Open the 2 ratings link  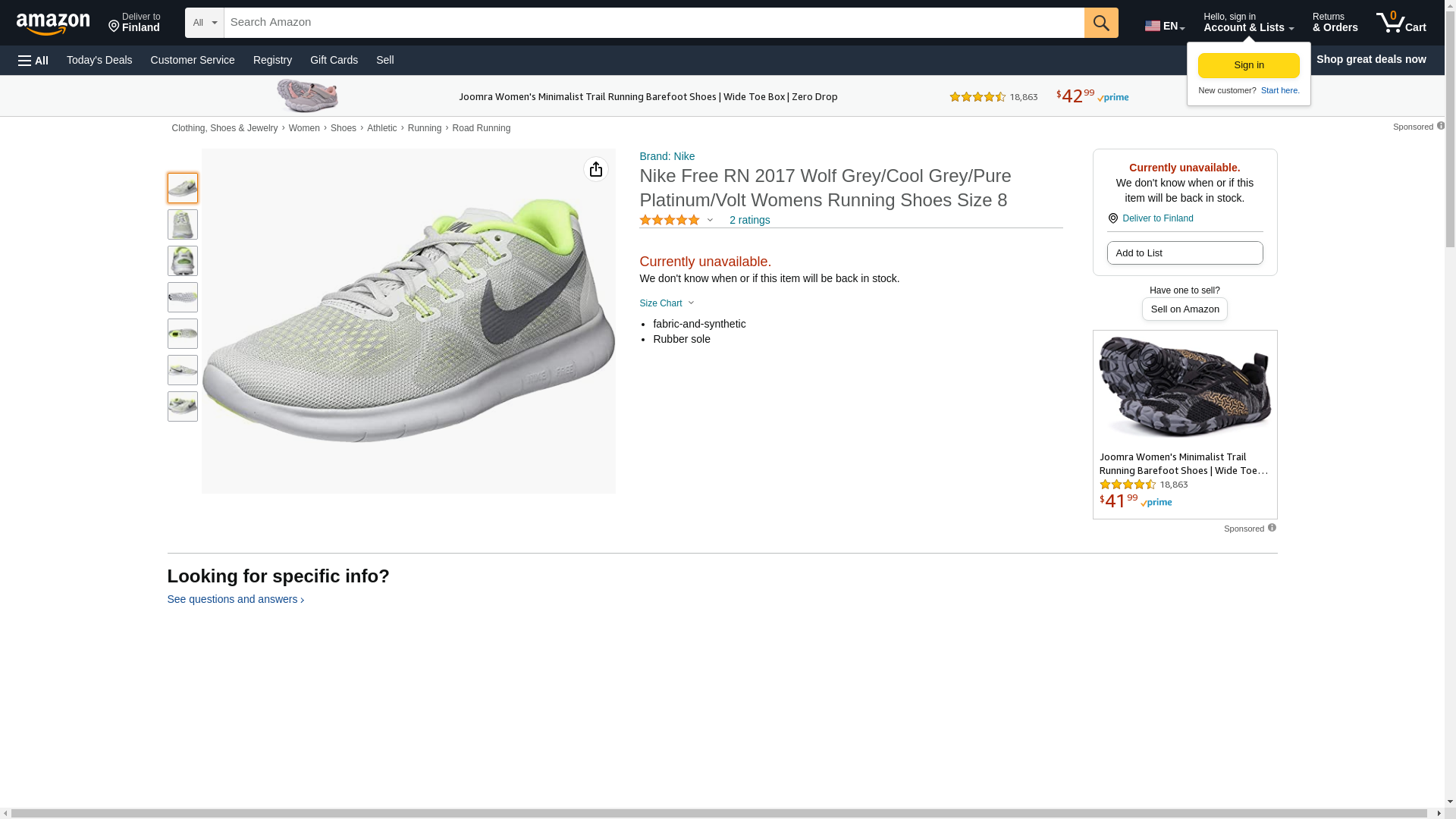tap(749, 220)
